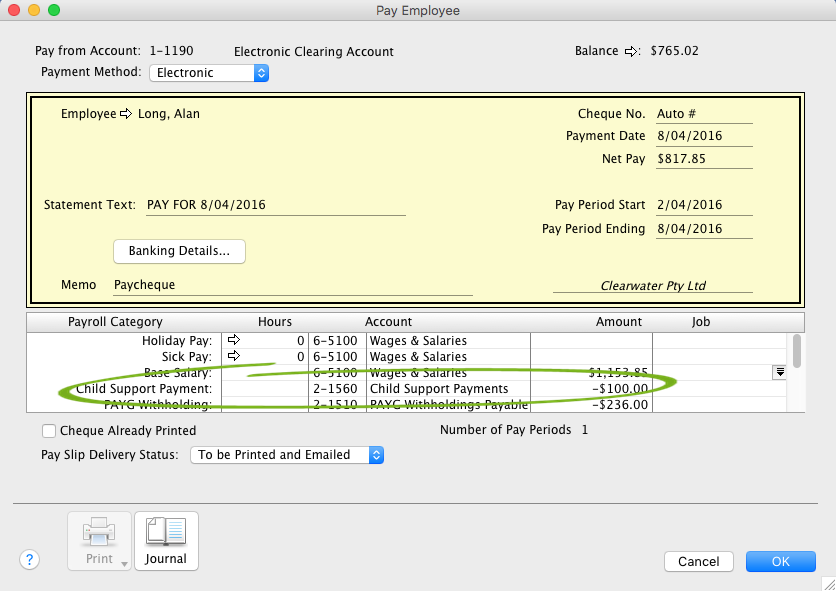The width and height of the screenshot is (836, 591).
Task: Open help with the question mark icon
Action: tap(29, 560)
